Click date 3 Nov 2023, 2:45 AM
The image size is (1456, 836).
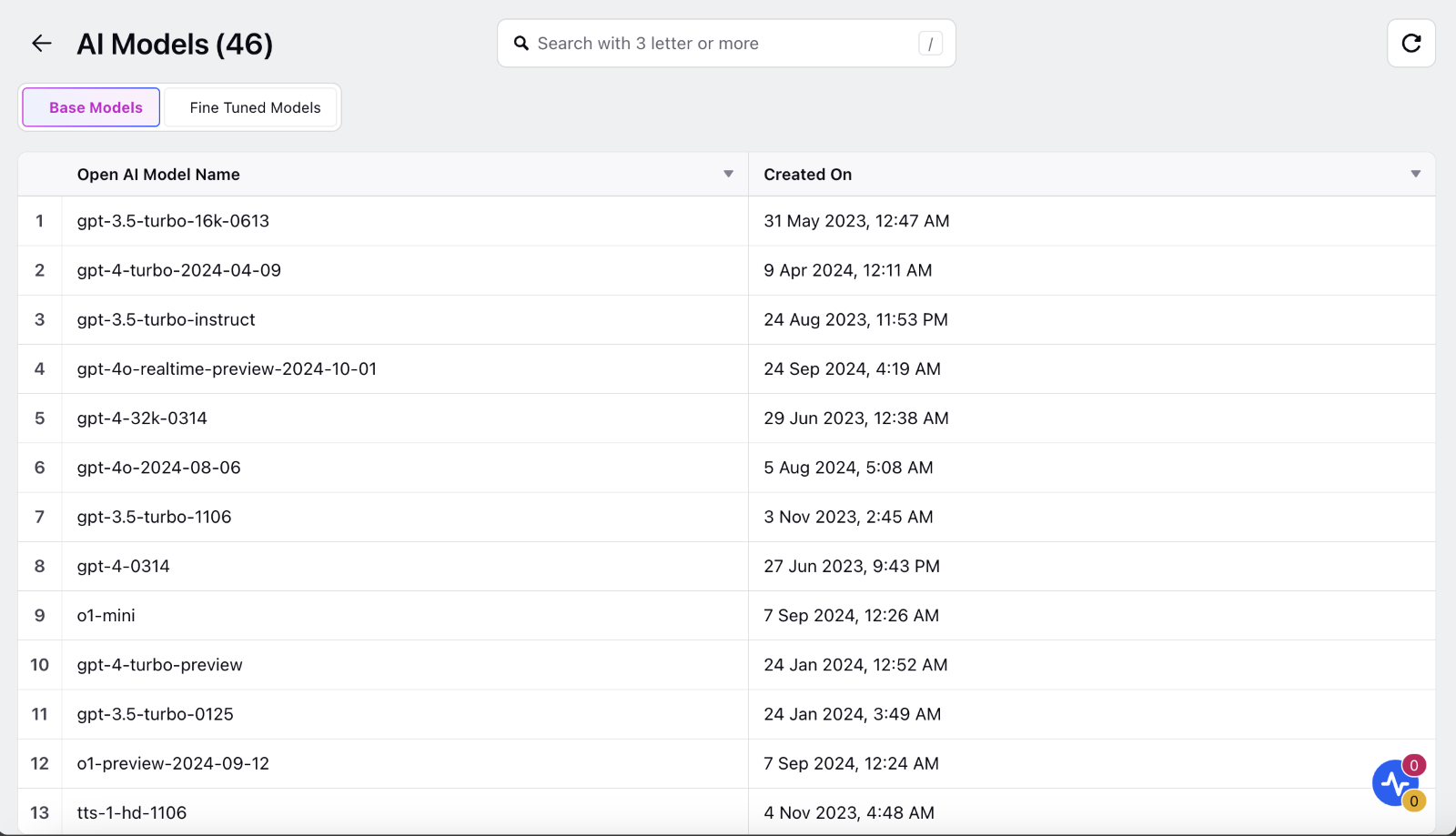pos(848,517)
